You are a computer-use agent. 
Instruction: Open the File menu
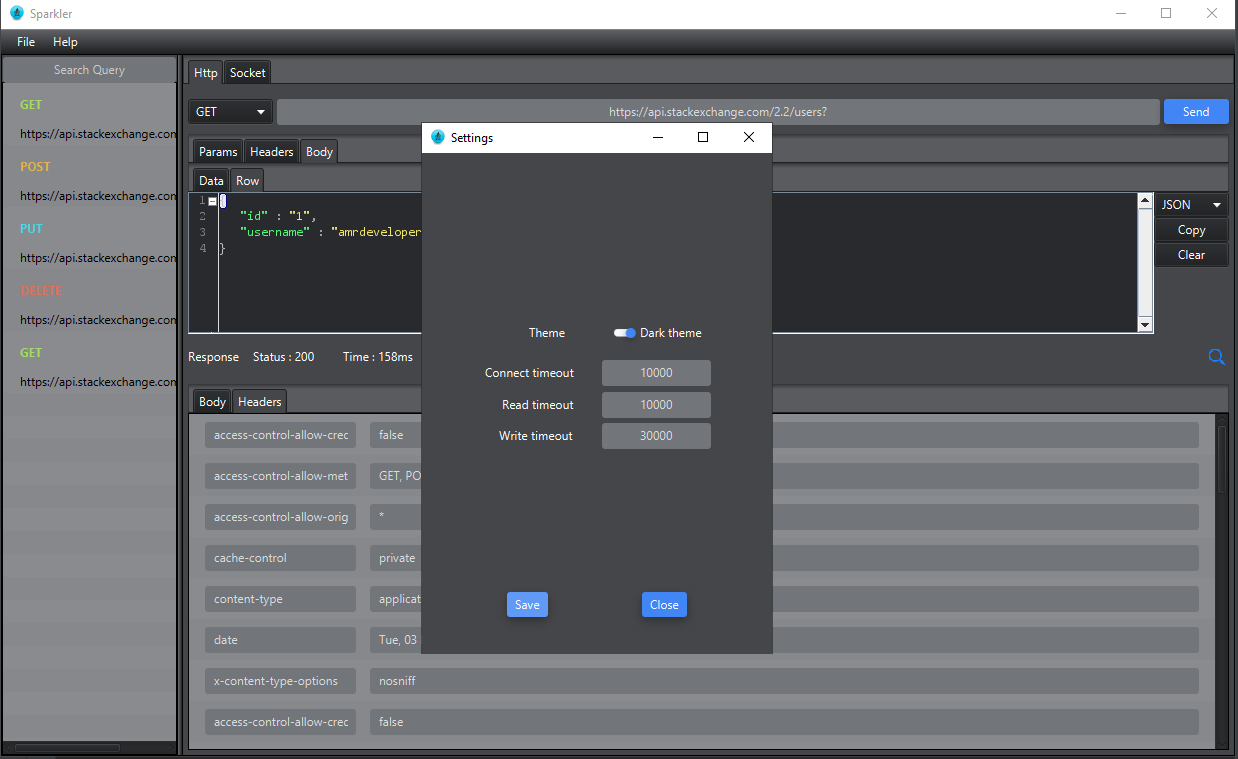click(26, 42)
